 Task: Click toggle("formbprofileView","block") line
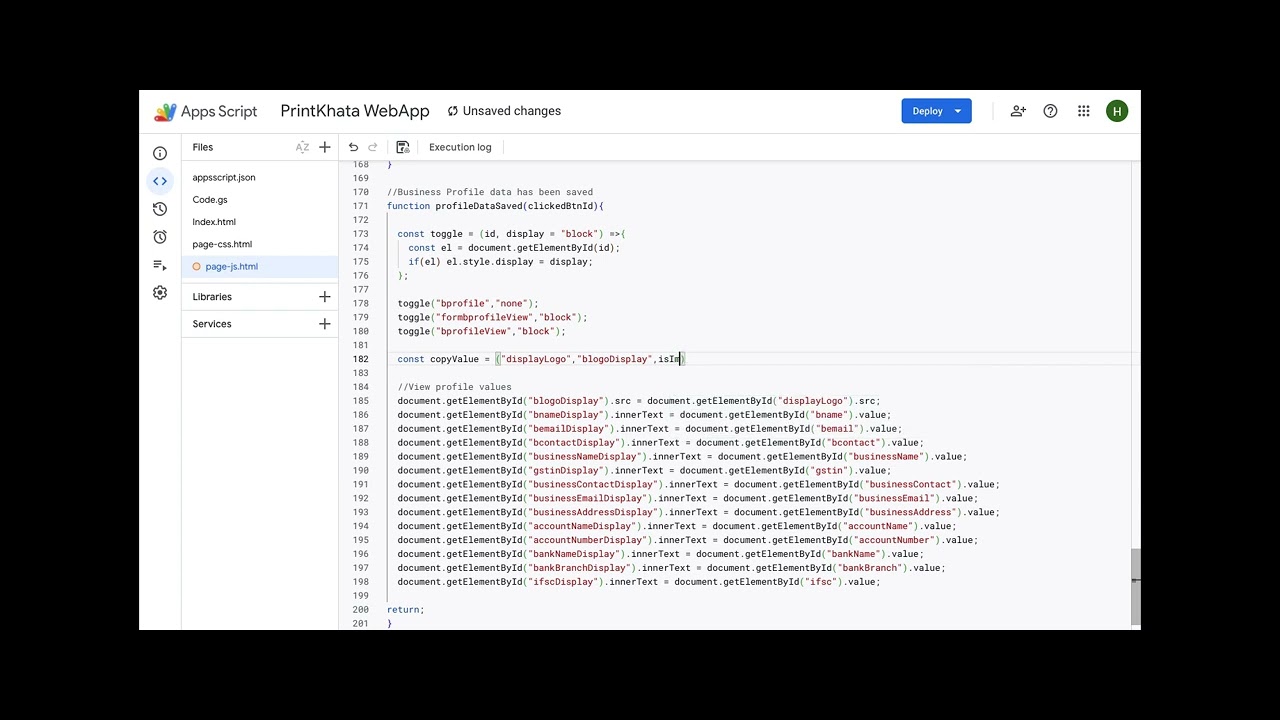(492, 318)
